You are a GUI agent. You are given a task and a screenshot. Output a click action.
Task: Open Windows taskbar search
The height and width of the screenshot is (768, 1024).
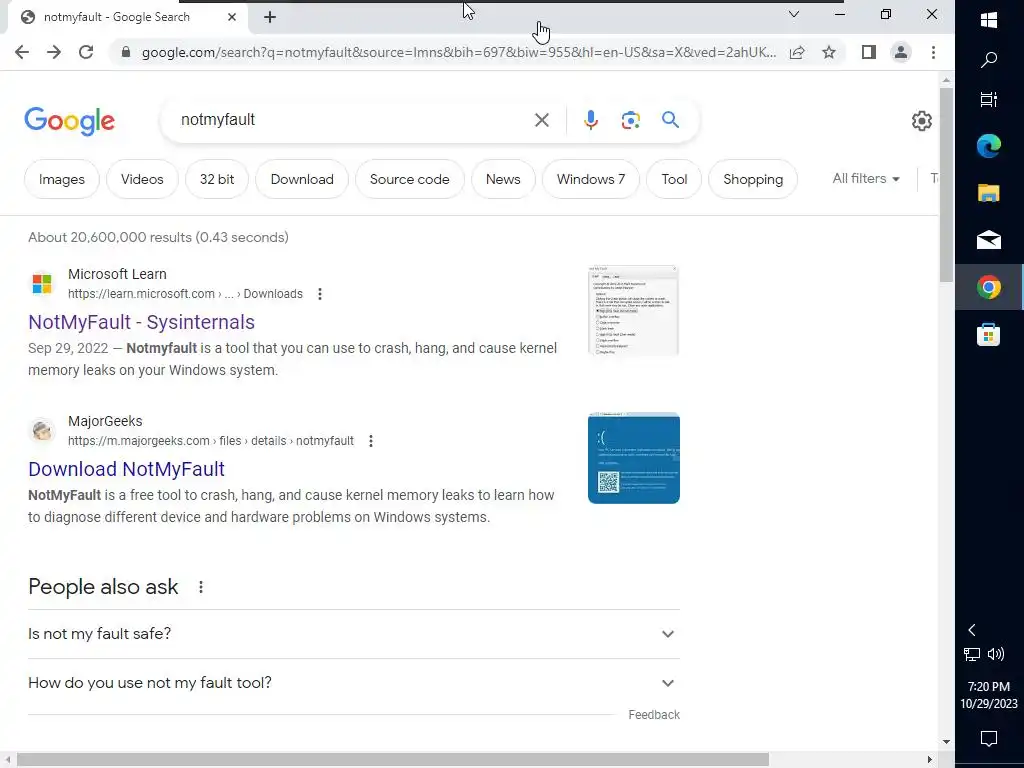pyautogui.click(x=989, y=60)
